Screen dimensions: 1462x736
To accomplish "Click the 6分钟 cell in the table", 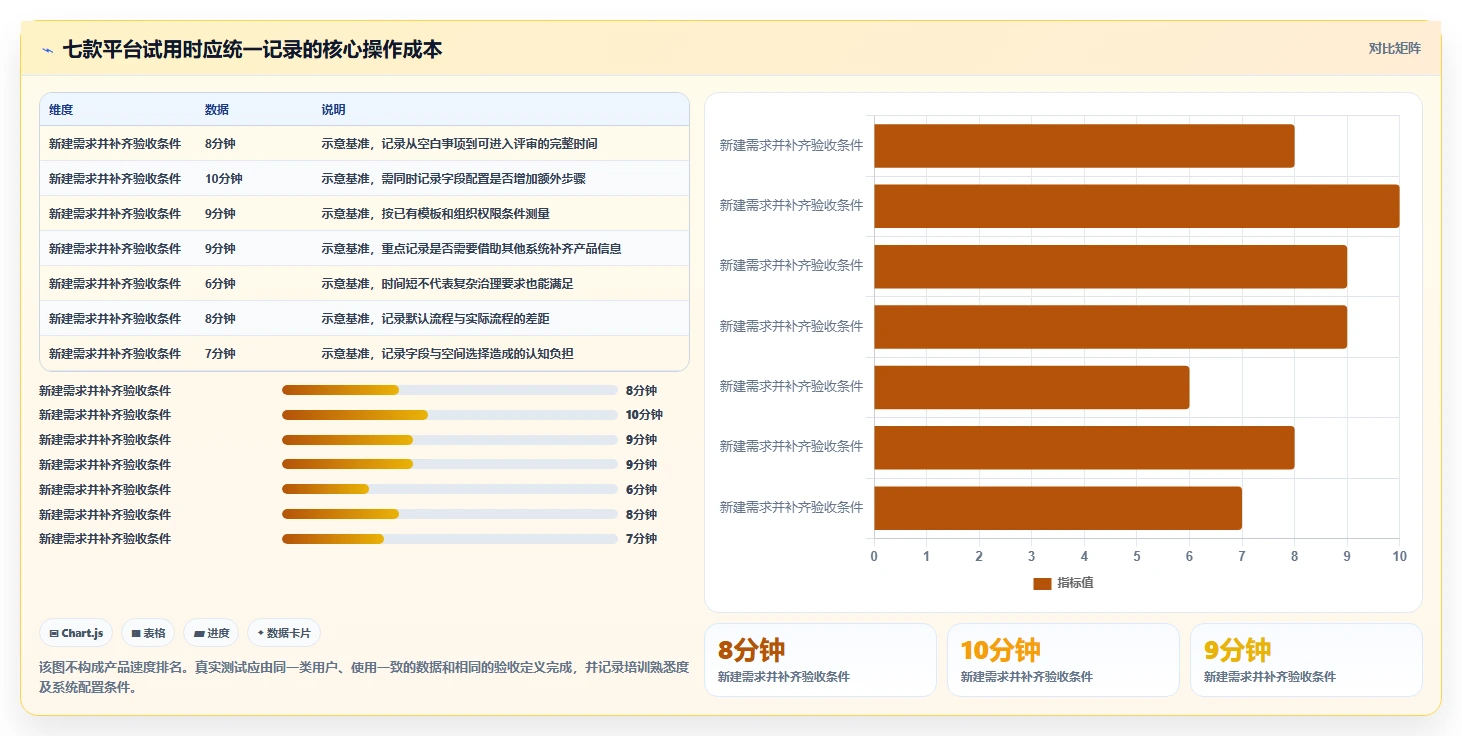I will tap(220, 284).
